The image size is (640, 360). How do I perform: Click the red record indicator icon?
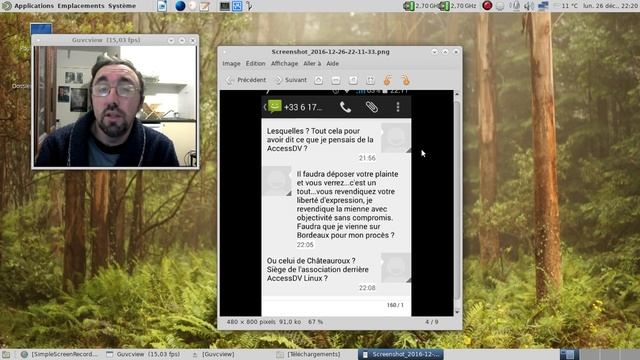487,6
